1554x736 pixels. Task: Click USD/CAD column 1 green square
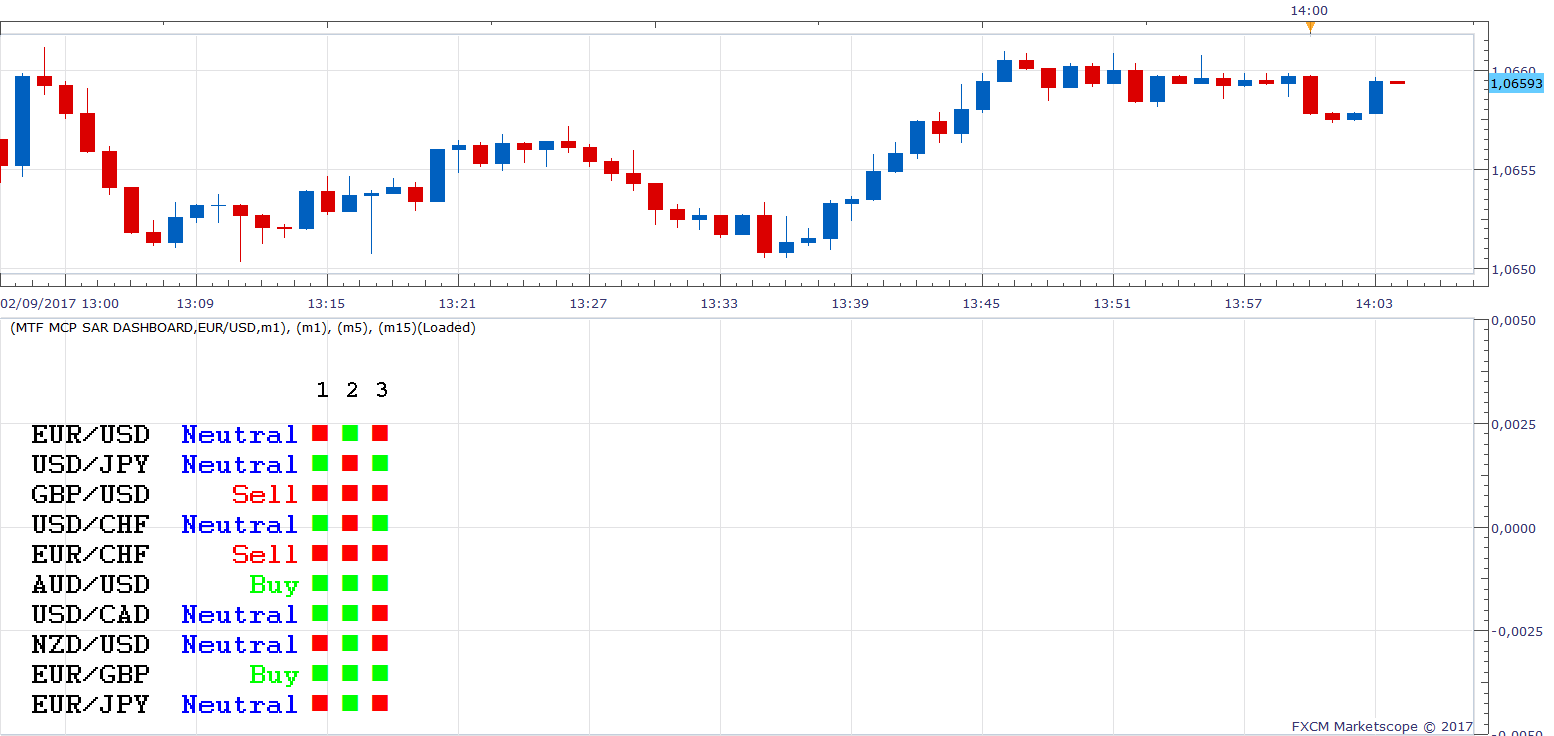tap(320, 613)
